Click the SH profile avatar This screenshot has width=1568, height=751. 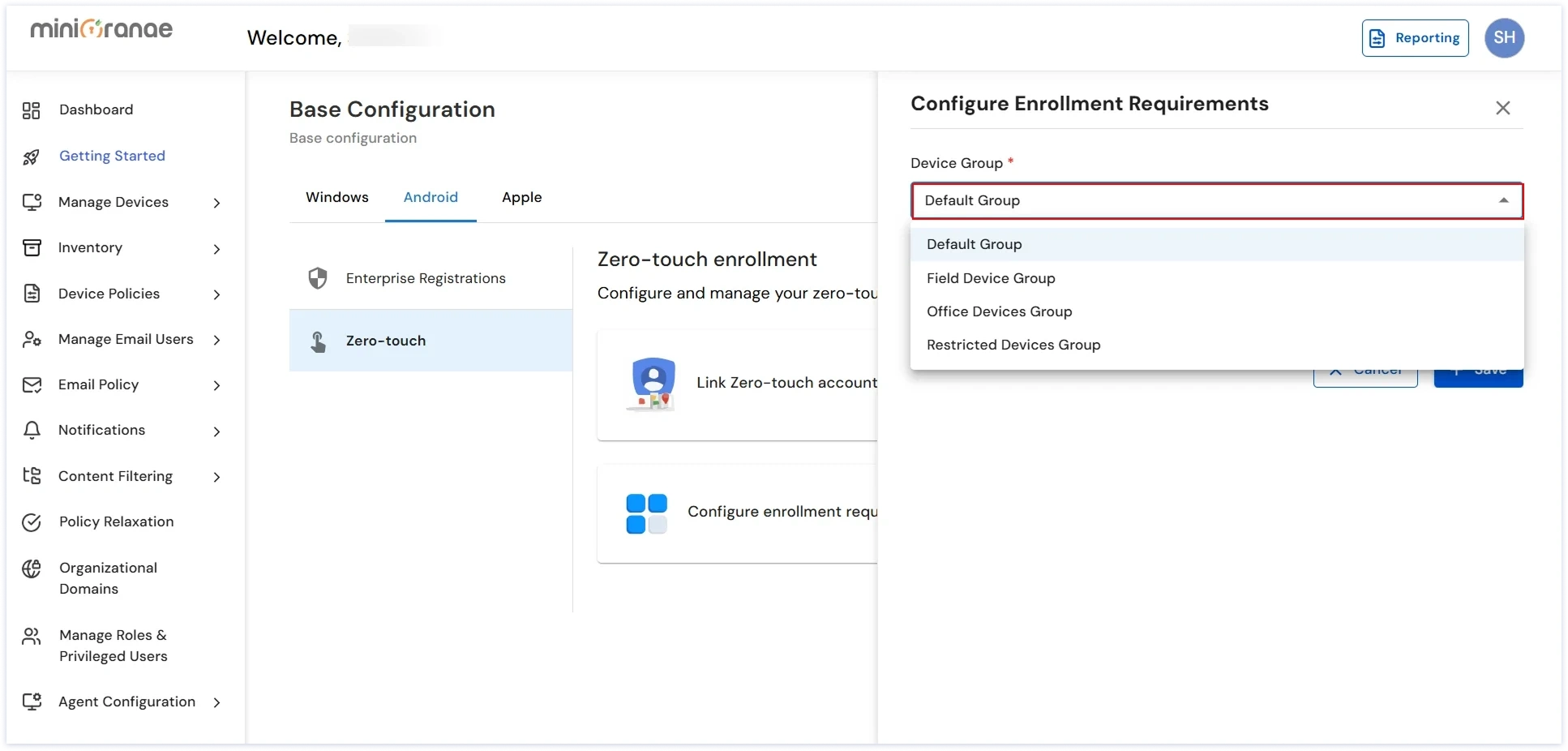(x=1505, y=38)
